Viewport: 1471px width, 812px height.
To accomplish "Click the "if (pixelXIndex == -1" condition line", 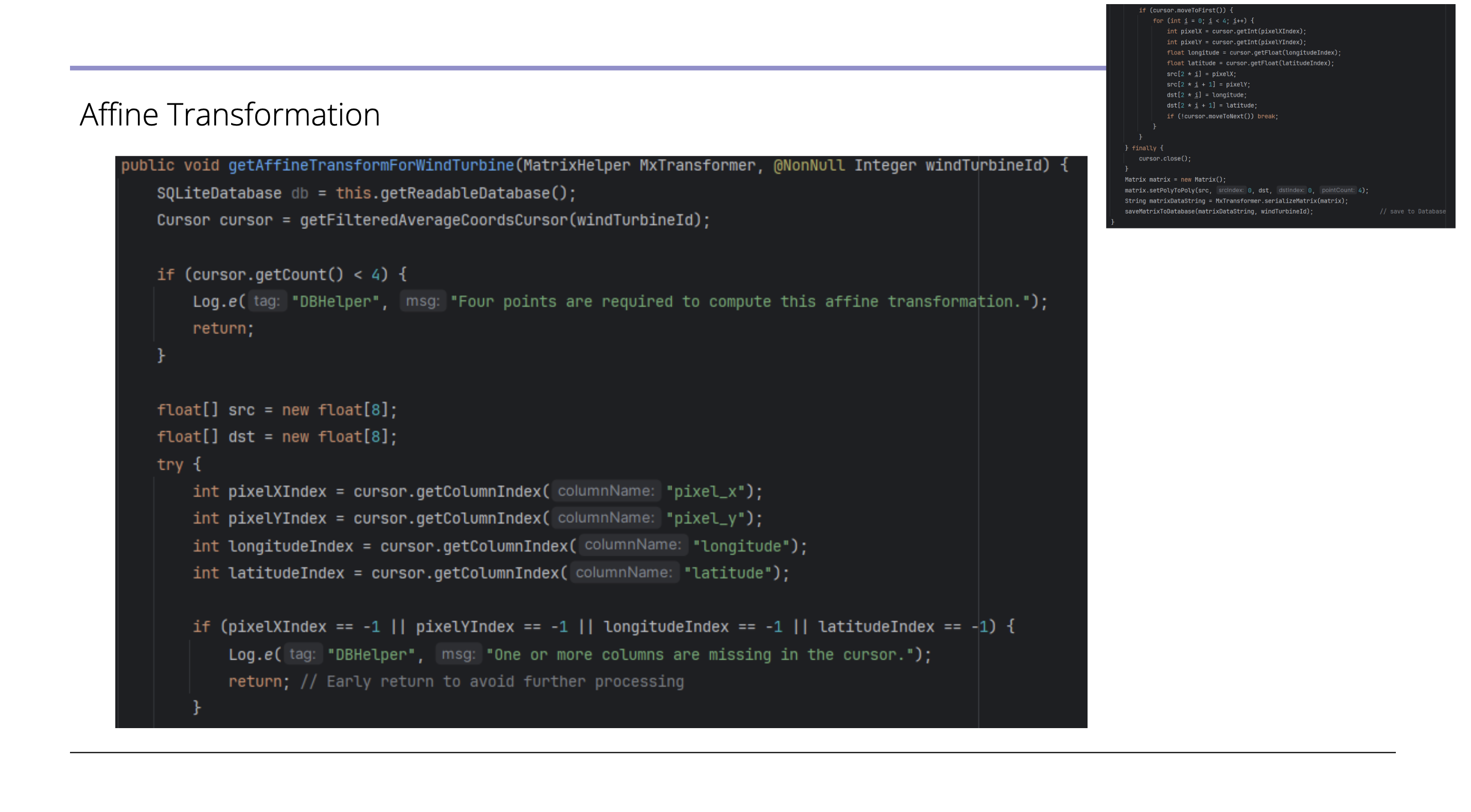I will (x=604, y=627).
